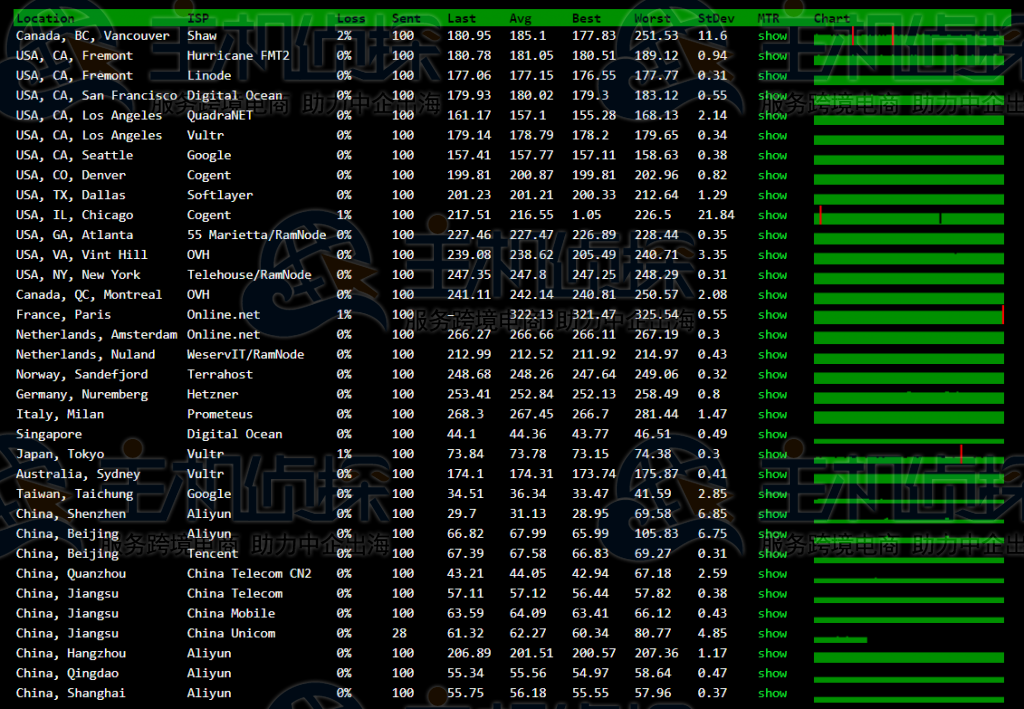Image resolution: width=1024 pixels, height=709 pixels.
Task: Click the Avg column header
Action: (520, 18)
